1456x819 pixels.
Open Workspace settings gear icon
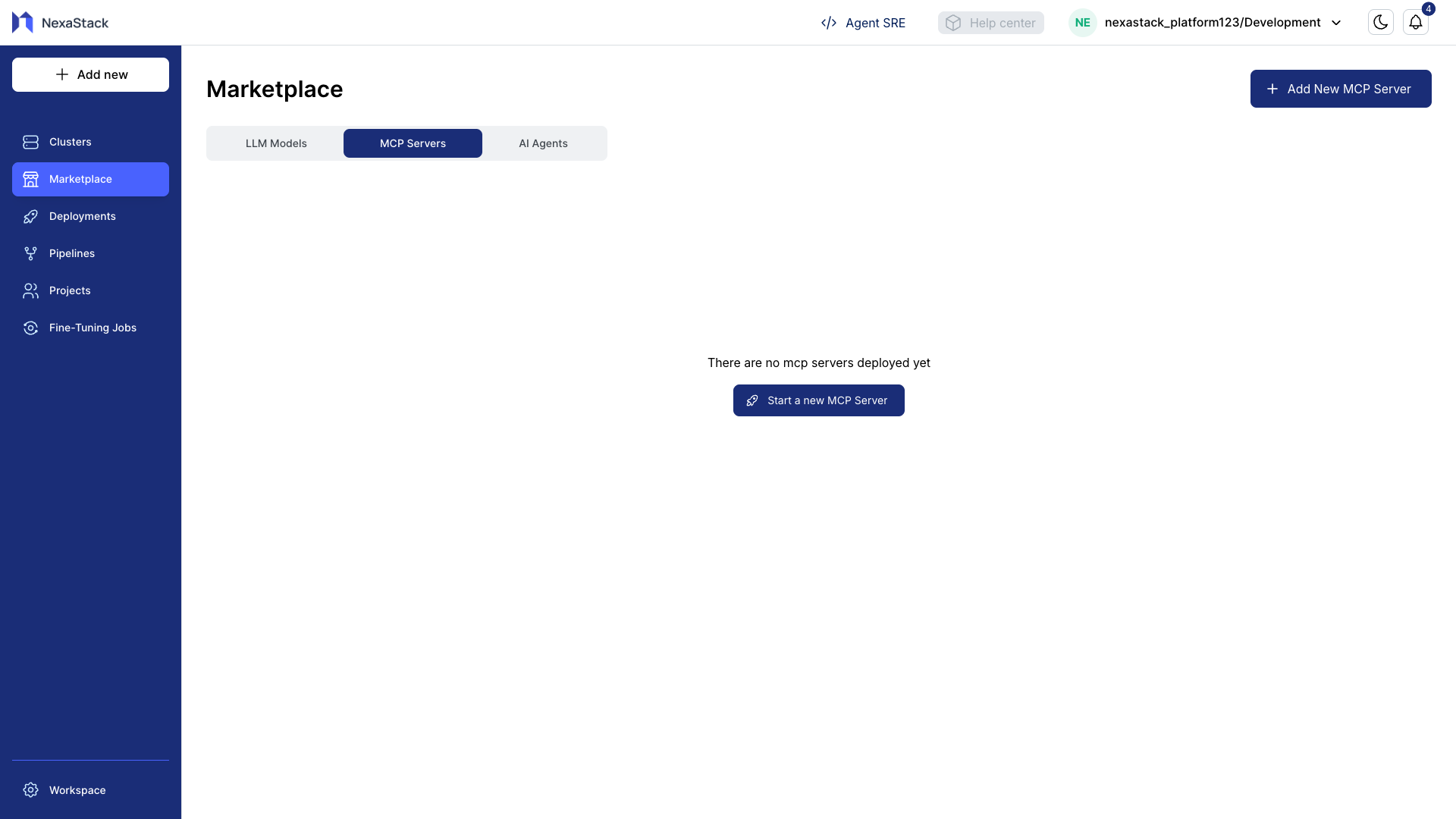[x=30, y=790]
